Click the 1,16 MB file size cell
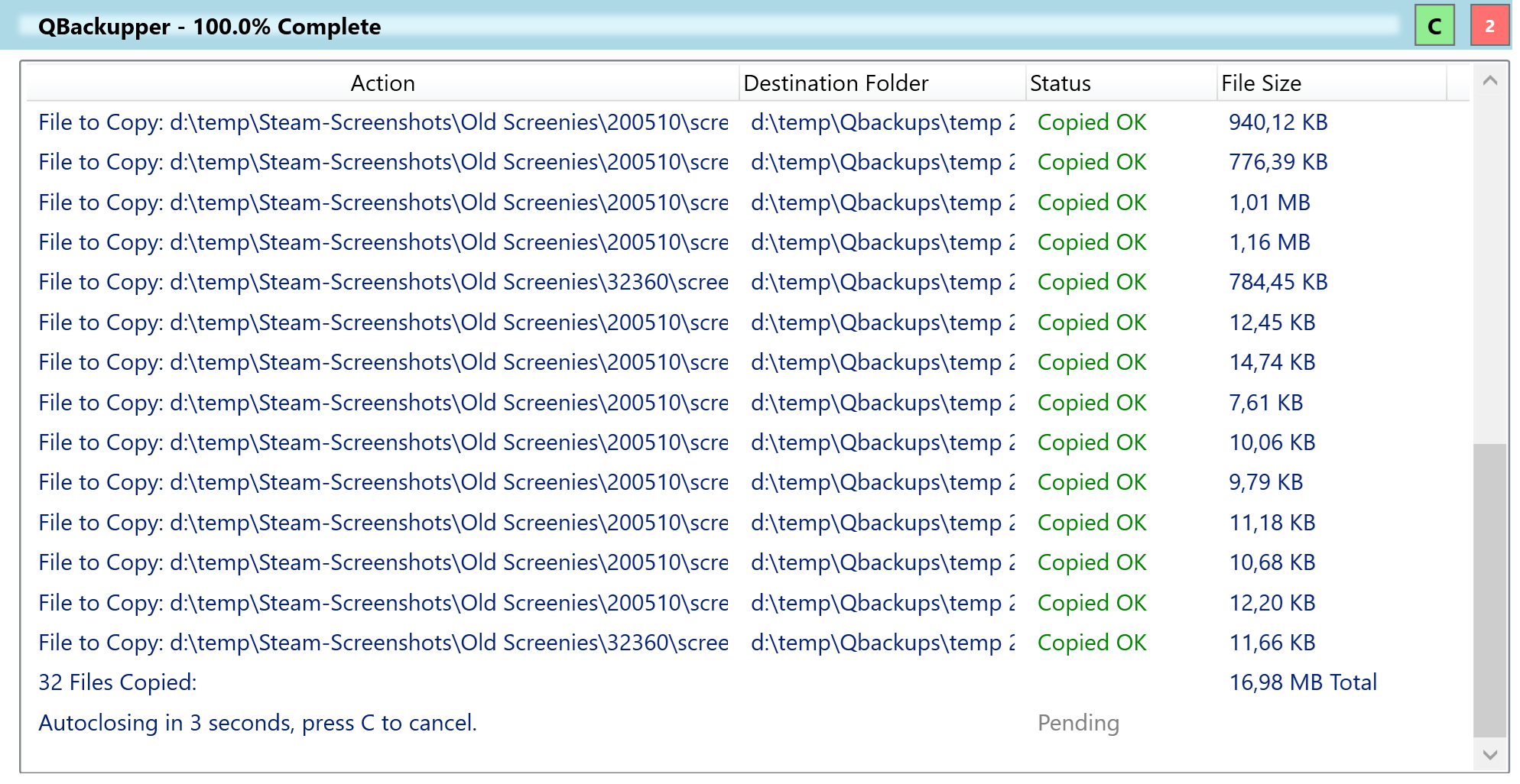The height and width of the screenshot is (784, 1520). pyautogui.click(x=1269, y=242)
